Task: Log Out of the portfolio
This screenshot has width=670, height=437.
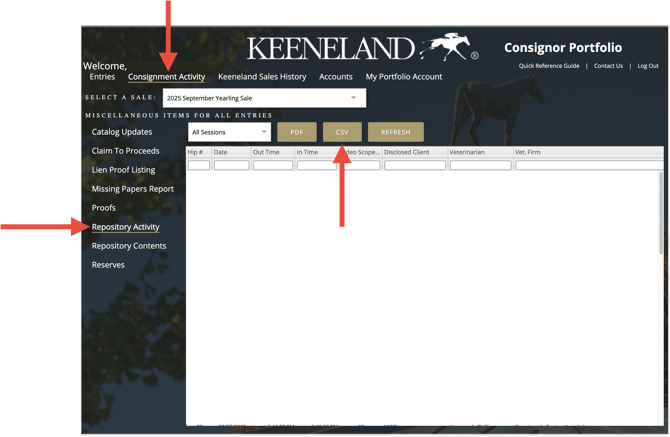Action: pos(648,66)
